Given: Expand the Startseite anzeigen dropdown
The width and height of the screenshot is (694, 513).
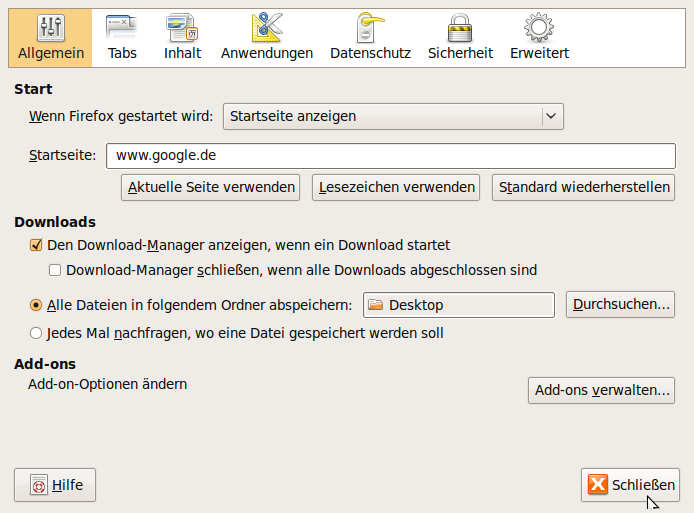Looking at the screenshot, I should point(393,116).
